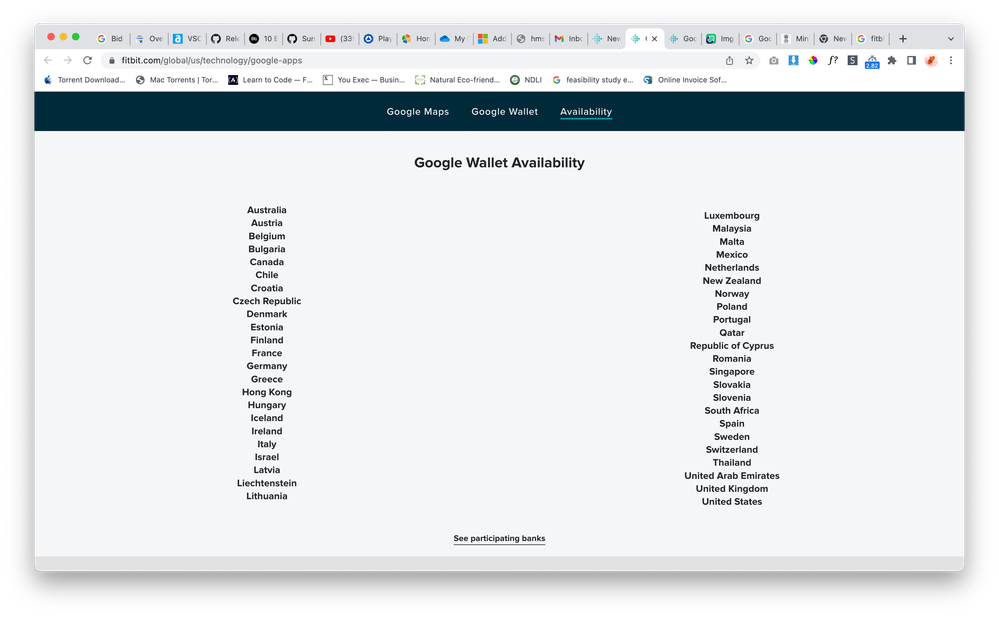Viewport: 999px width, 617px height.
Task: Click the address bar URL field
Action: tap(400, 60)
